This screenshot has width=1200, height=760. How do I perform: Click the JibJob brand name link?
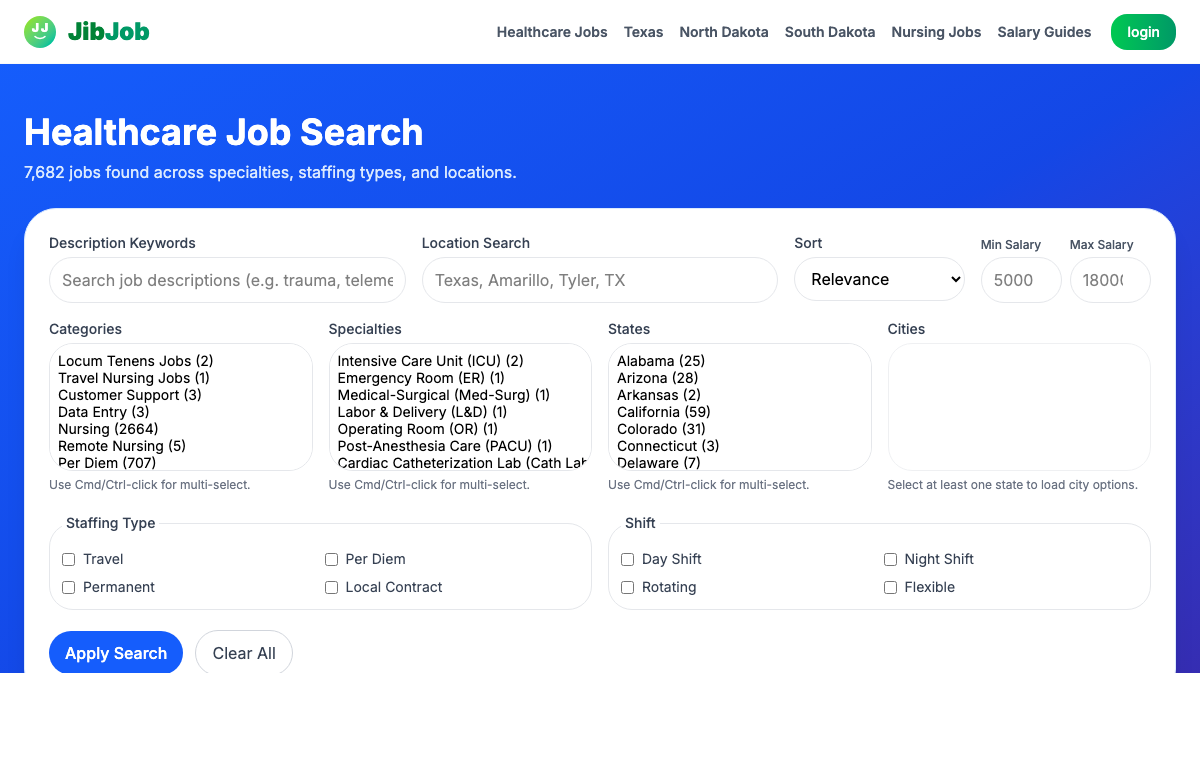click(108, 32)
